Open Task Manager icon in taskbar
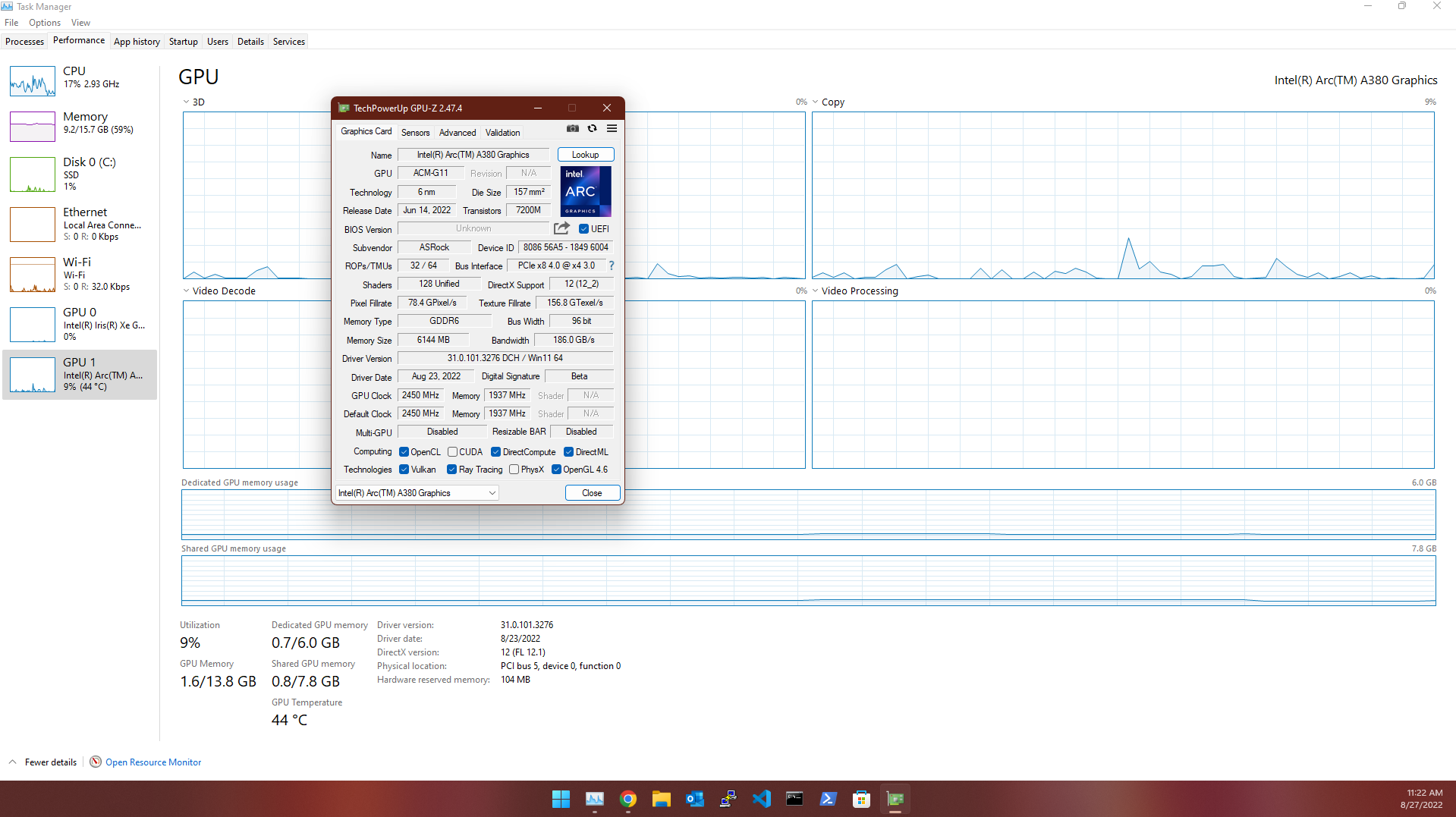1456x817 pixels. point(594,799)
